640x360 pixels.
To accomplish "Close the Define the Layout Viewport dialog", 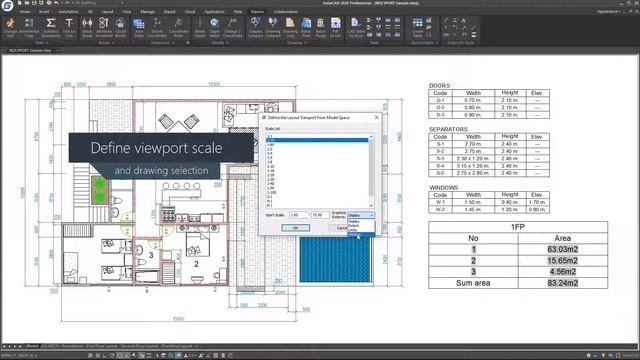I will tap(376, 118).
